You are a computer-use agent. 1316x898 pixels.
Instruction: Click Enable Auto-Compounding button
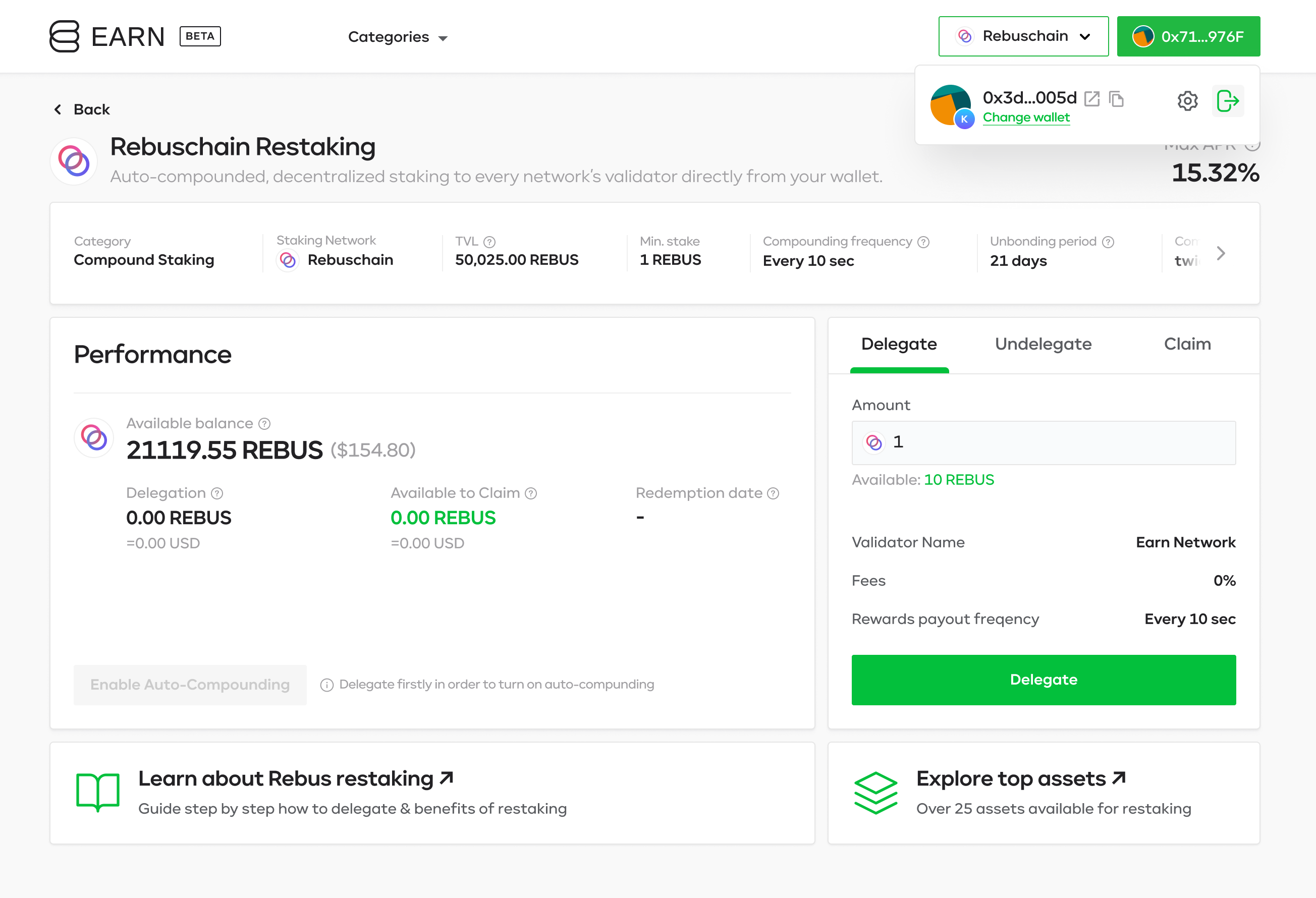coord(190,685)
